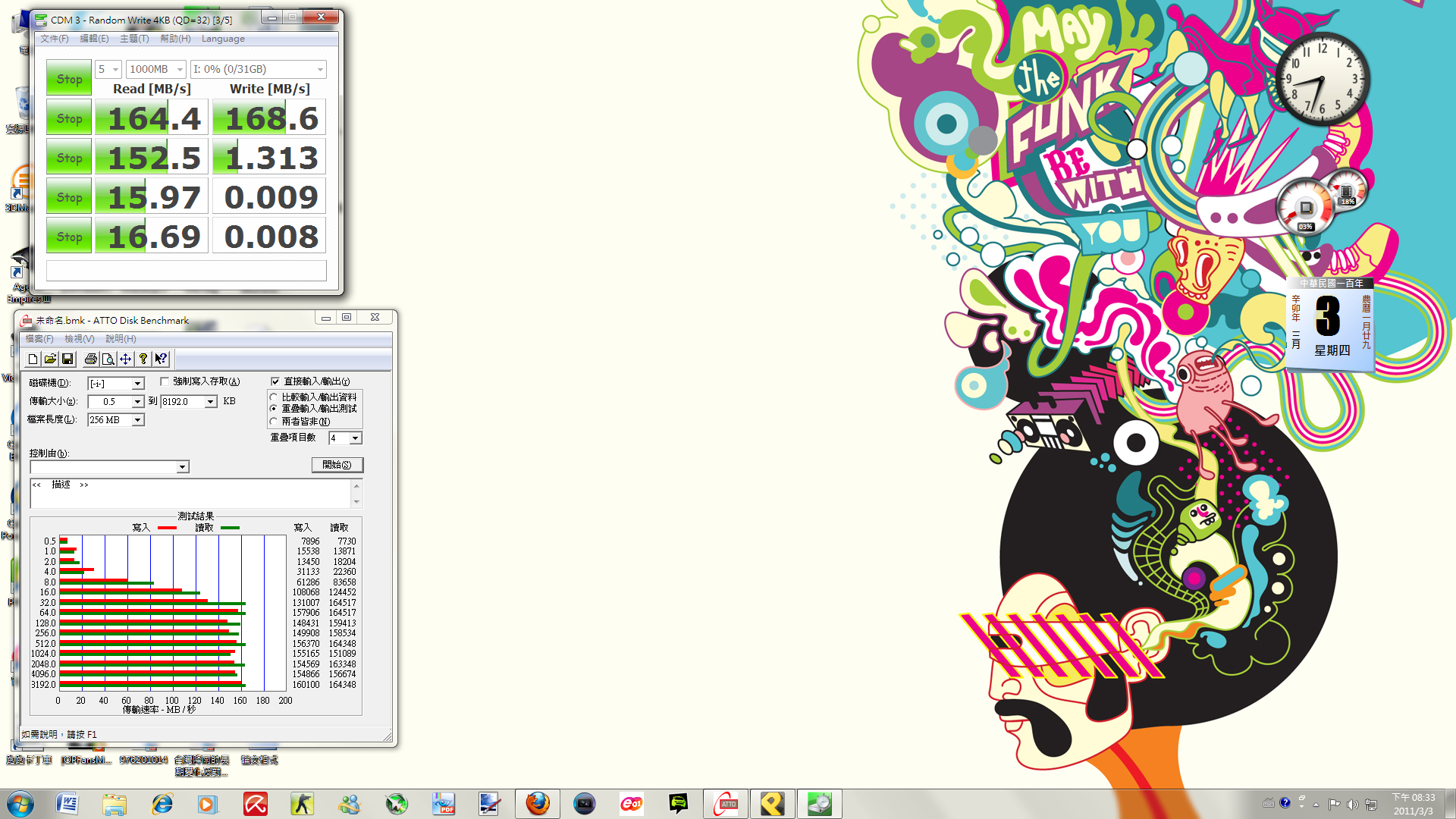Open transfer size 8192.0 end dropdown
1456x819 pixels.
coord(210,402)
